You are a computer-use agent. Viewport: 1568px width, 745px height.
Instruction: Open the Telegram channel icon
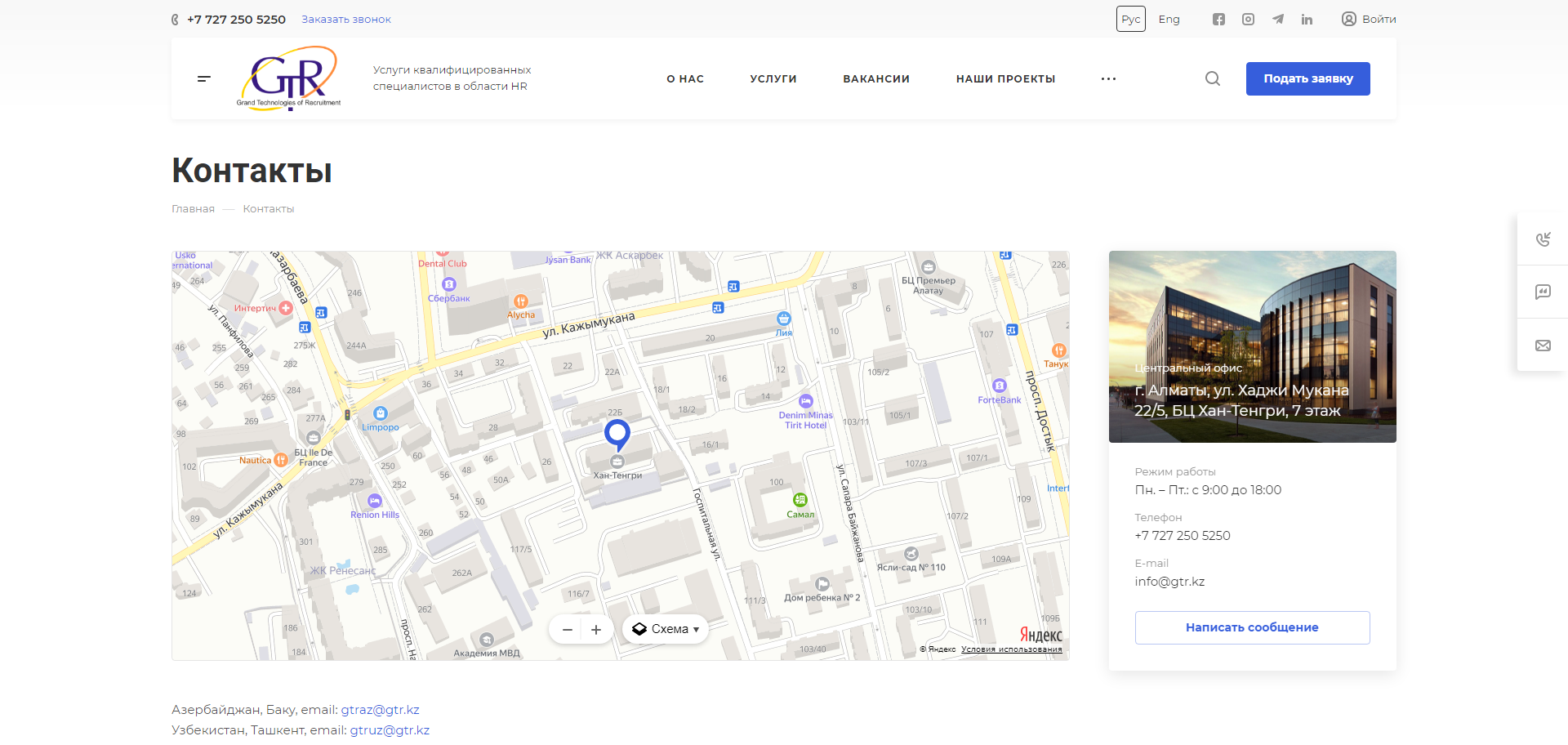coord(1277,19)
